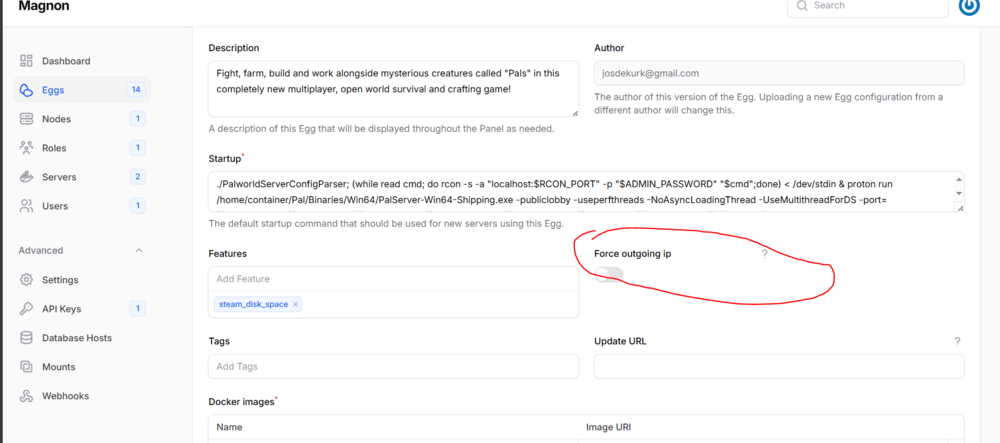Go to the API Keys page
This screenshot has height=443, width=1000.
tap(82, 309)
